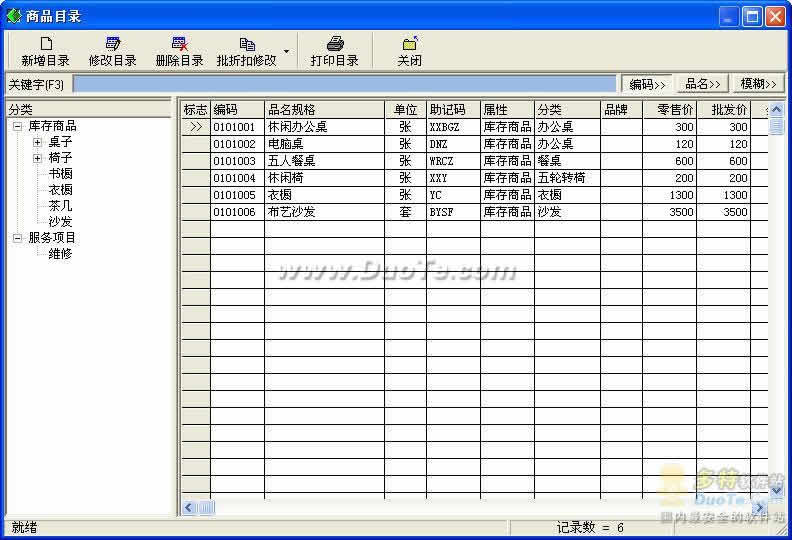The image size is (792, 540).
Task: Collapse the 服务项目 tree node
Action: (x=18, y=238)
